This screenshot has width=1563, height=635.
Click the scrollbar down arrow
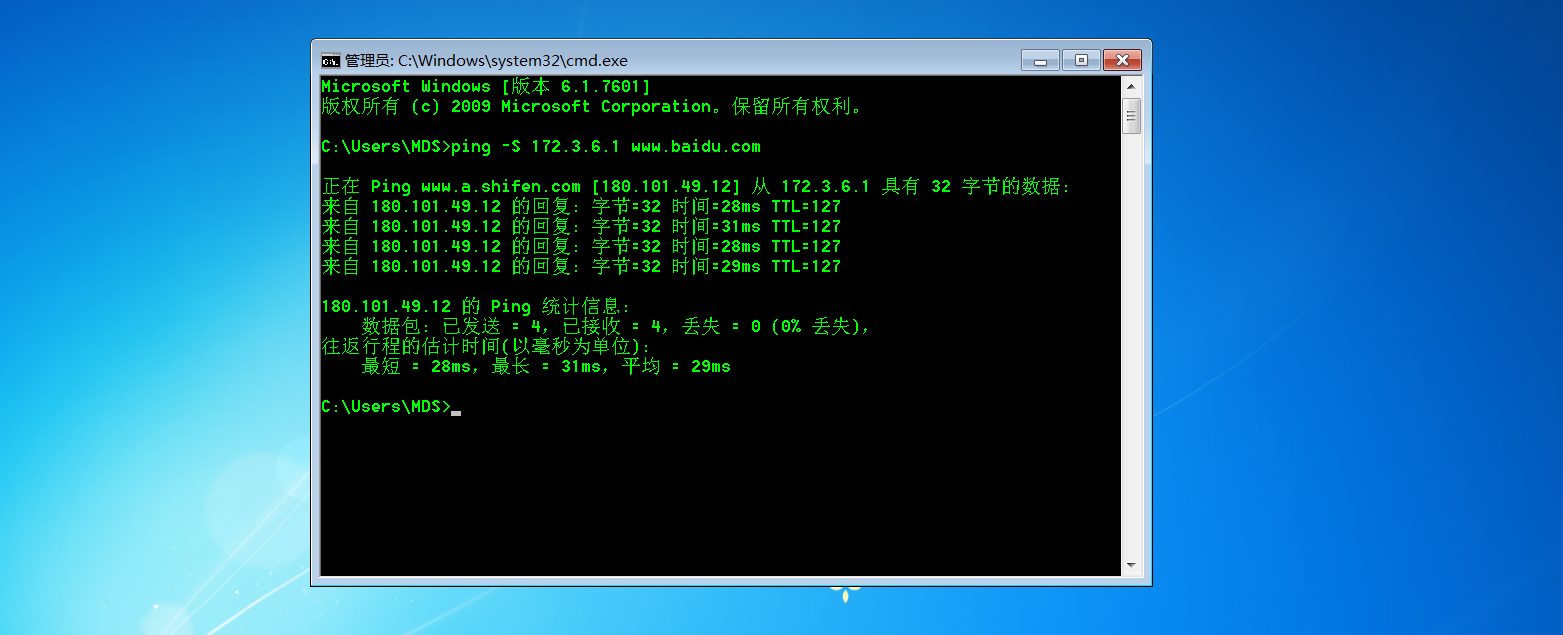point(1131,566)
